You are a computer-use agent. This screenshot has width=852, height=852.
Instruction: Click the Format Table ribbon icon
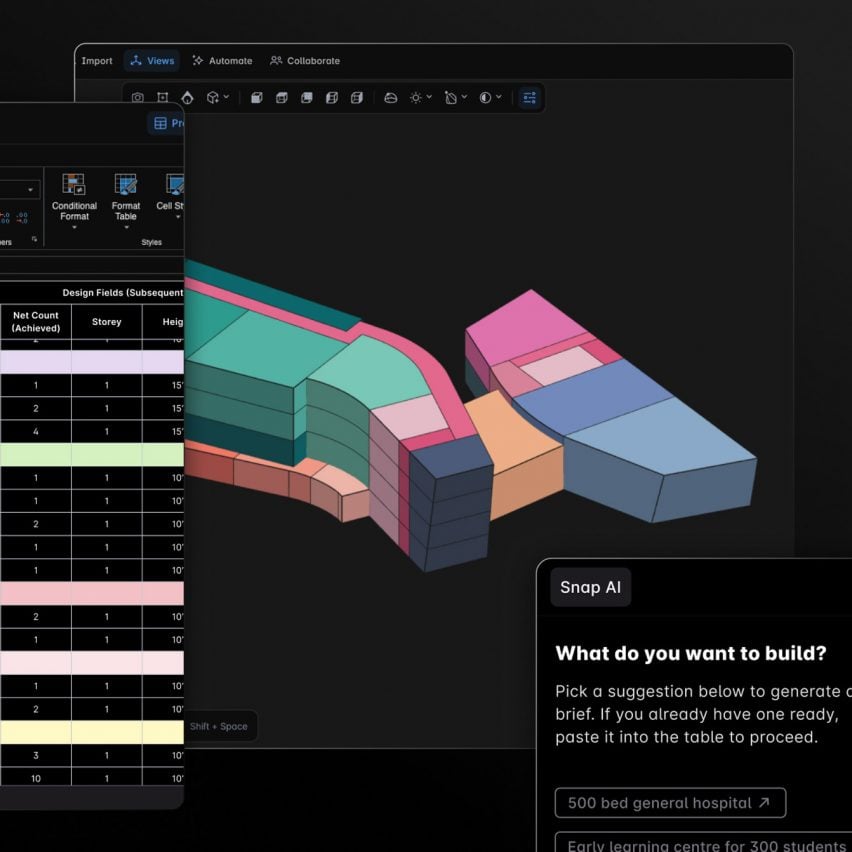pyautogui.click(x=126, y=184)
